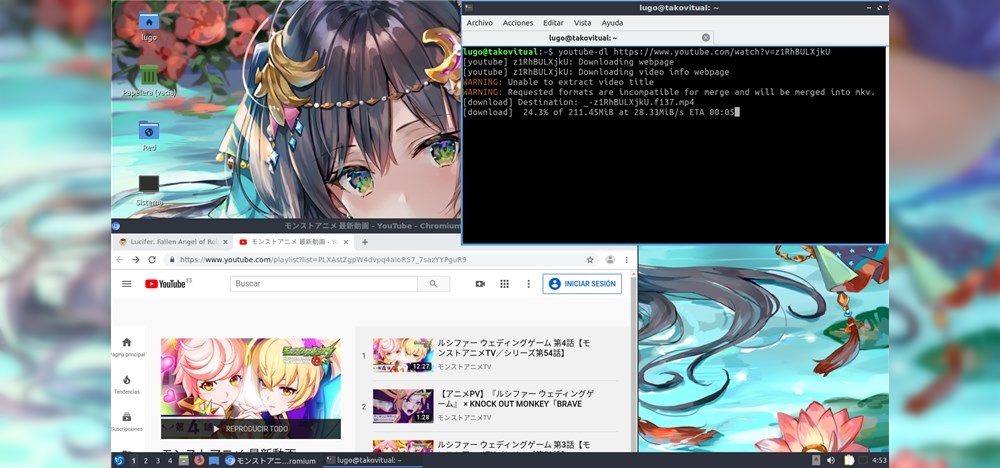Open playlist video thumbnail with 12:27 duration
Image resolution: width=1000 pixels, height=468 pixels.
[403, 355]
